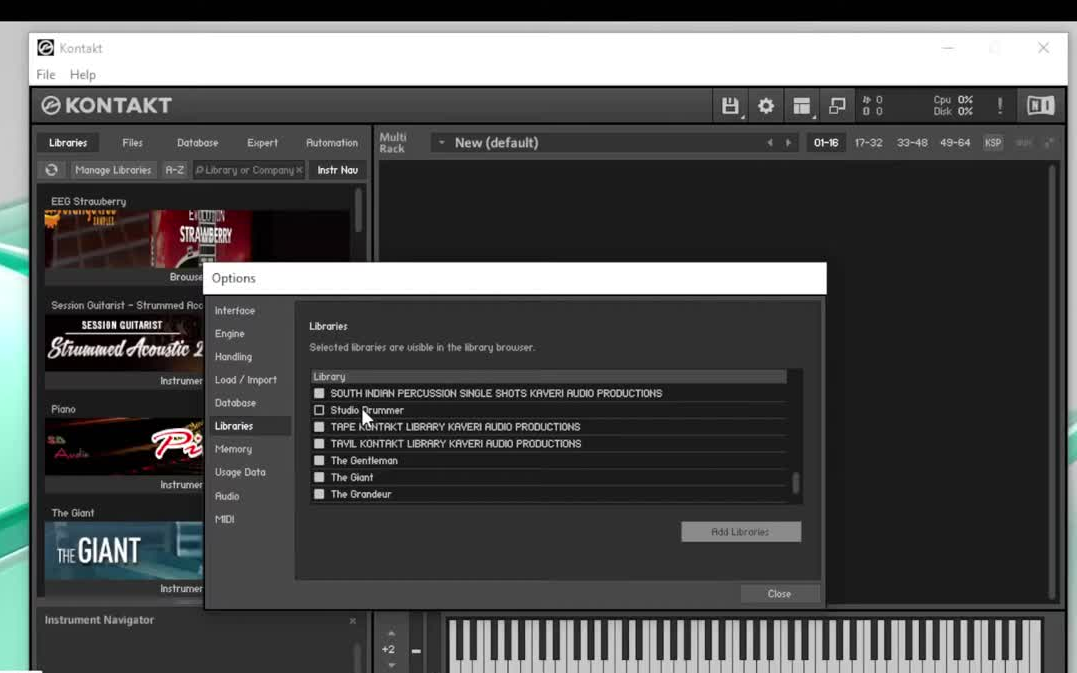
Task: Go to previous multi with left arrow
Action: coord(769,143)
